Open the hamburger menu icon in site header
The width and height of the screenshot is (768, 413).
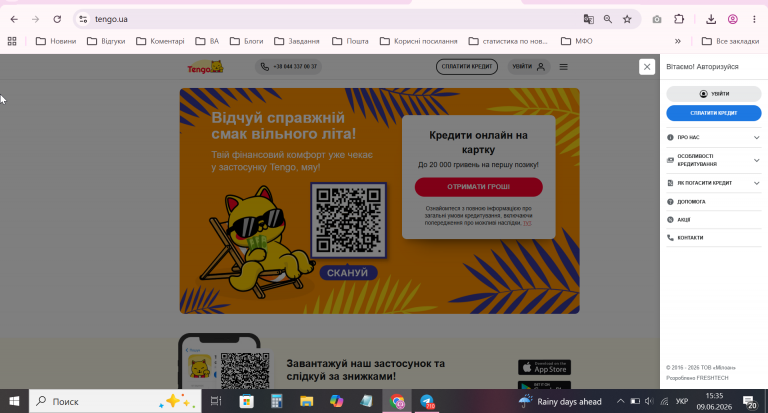click(x=564, y=67)
